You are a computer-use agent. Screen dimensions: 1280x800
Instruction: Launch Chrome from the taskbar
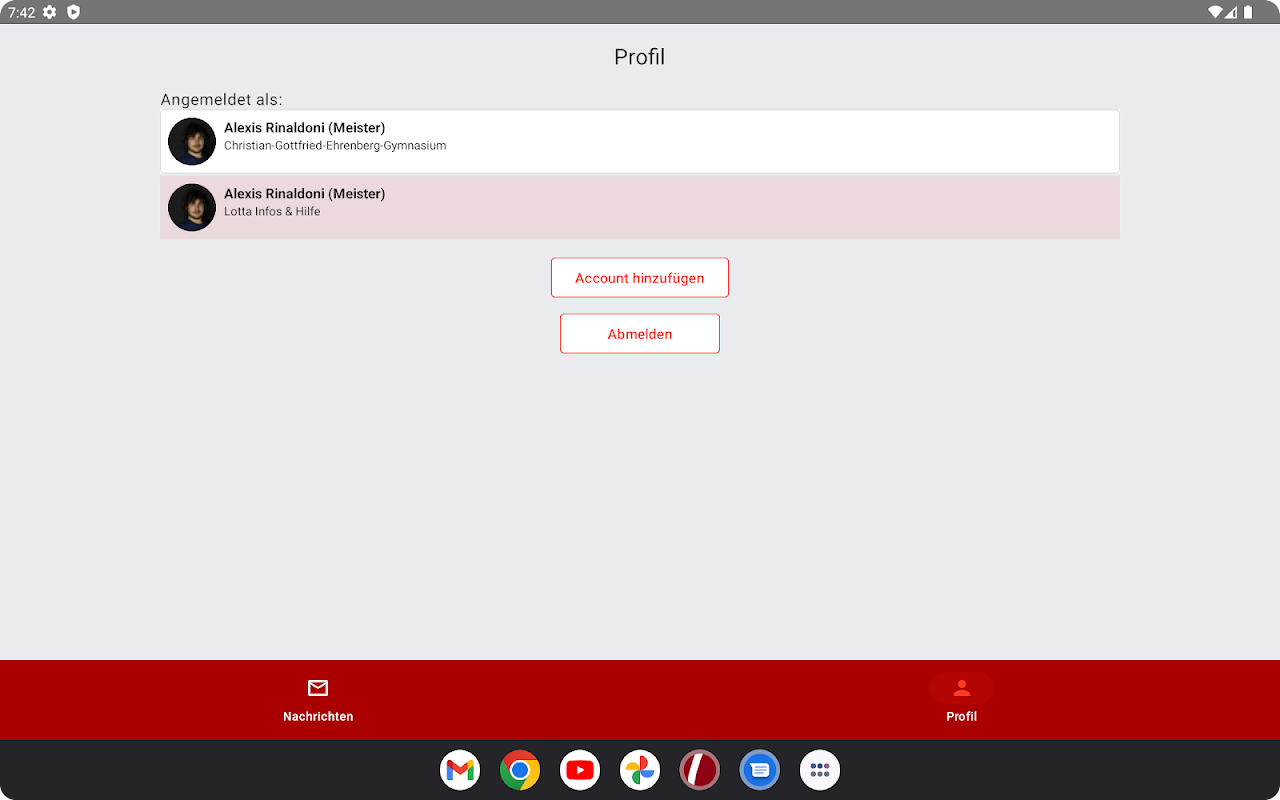pyautogui.click(x=520, y=770)
